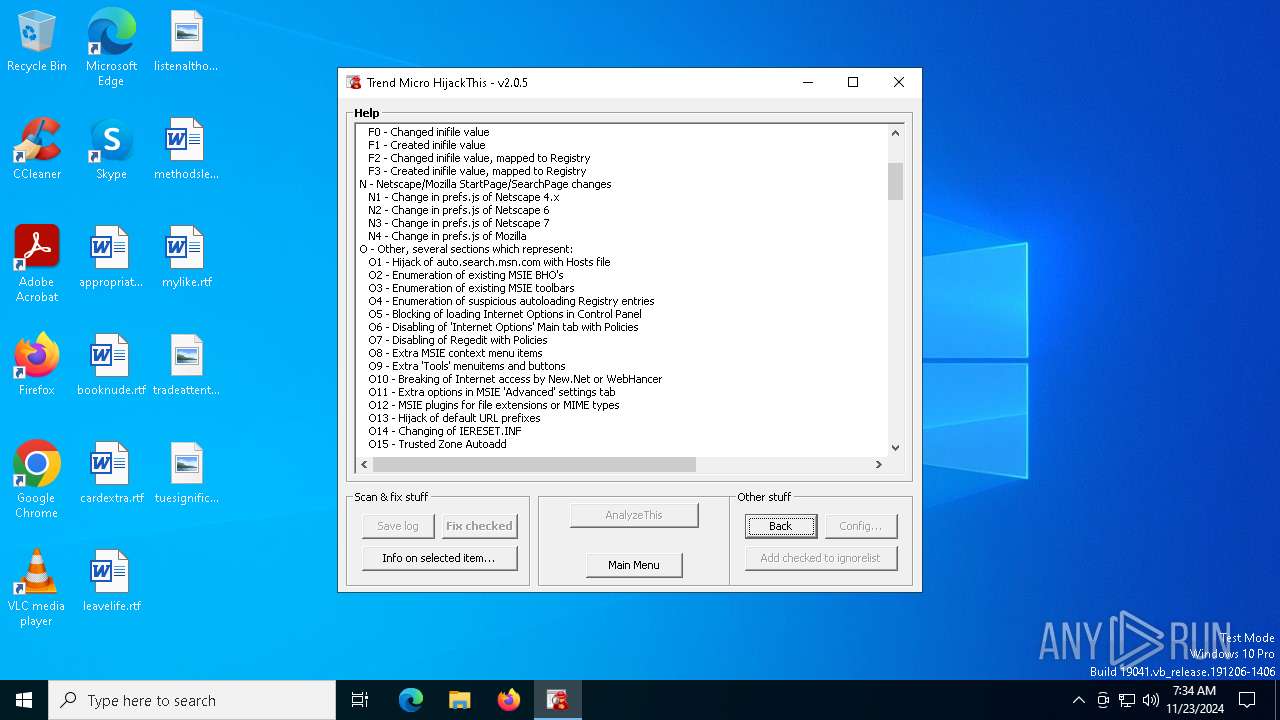Screen dimensions: 1280x720
Task: Click 'O15 - Trusted Zone Autoadd' line
Action: [x=437, y=444]
